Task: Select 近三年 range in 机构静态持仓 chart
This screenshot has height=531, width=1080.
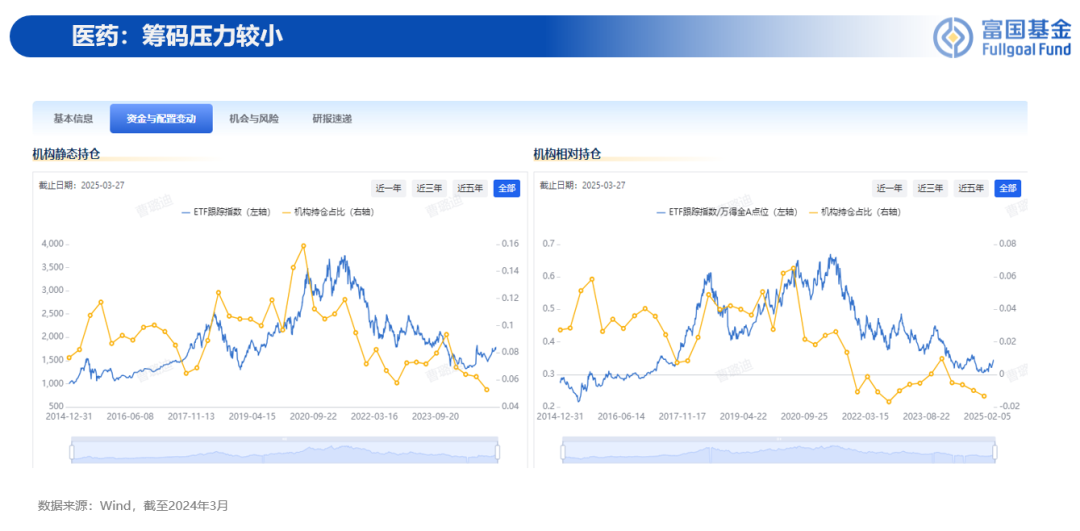Action: [x=430, y=188]
